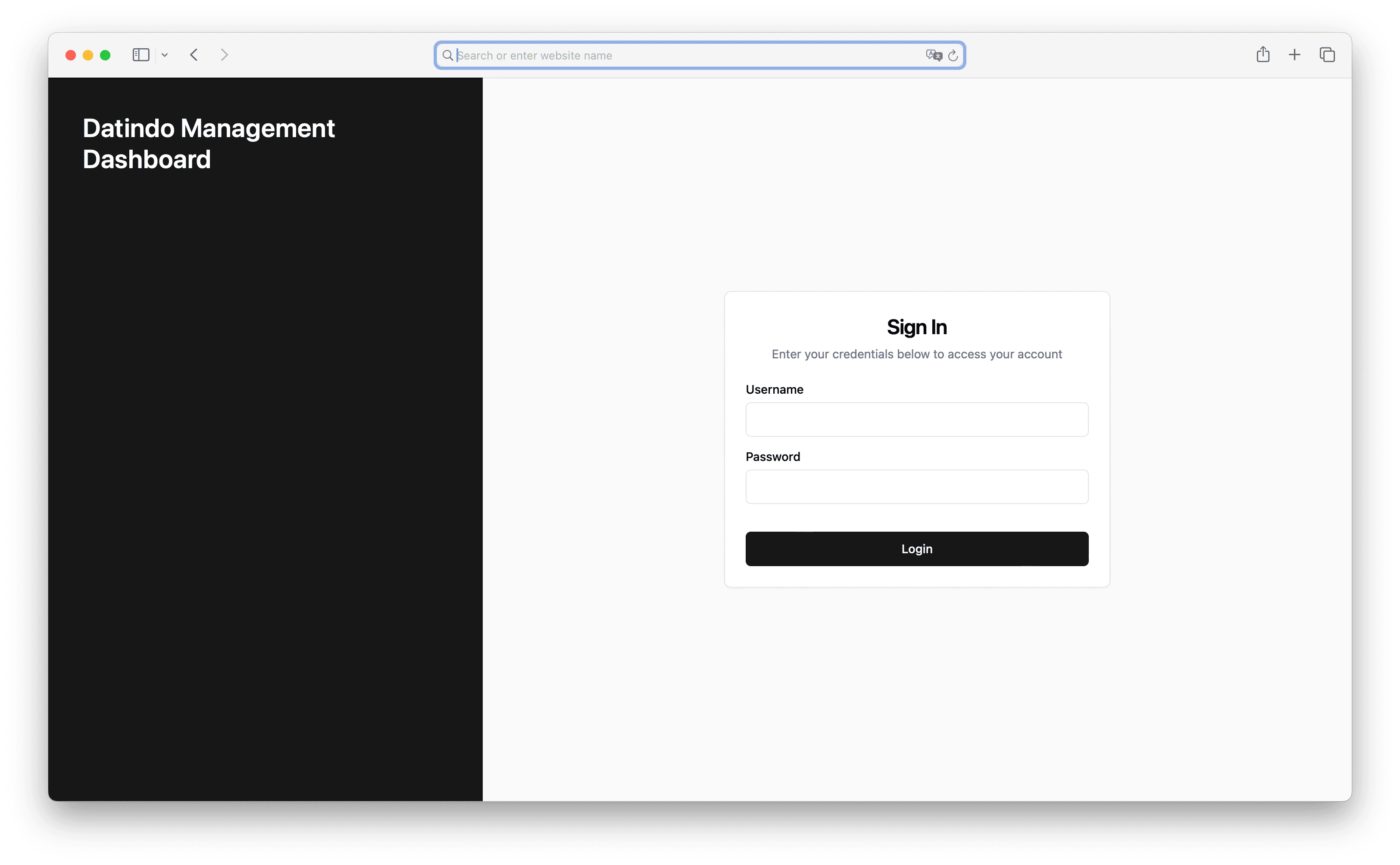Image resolution: width=1400 pixels, height=865 pixels.
Task: Enter full screen with the green button
Action: coord(106,54)
